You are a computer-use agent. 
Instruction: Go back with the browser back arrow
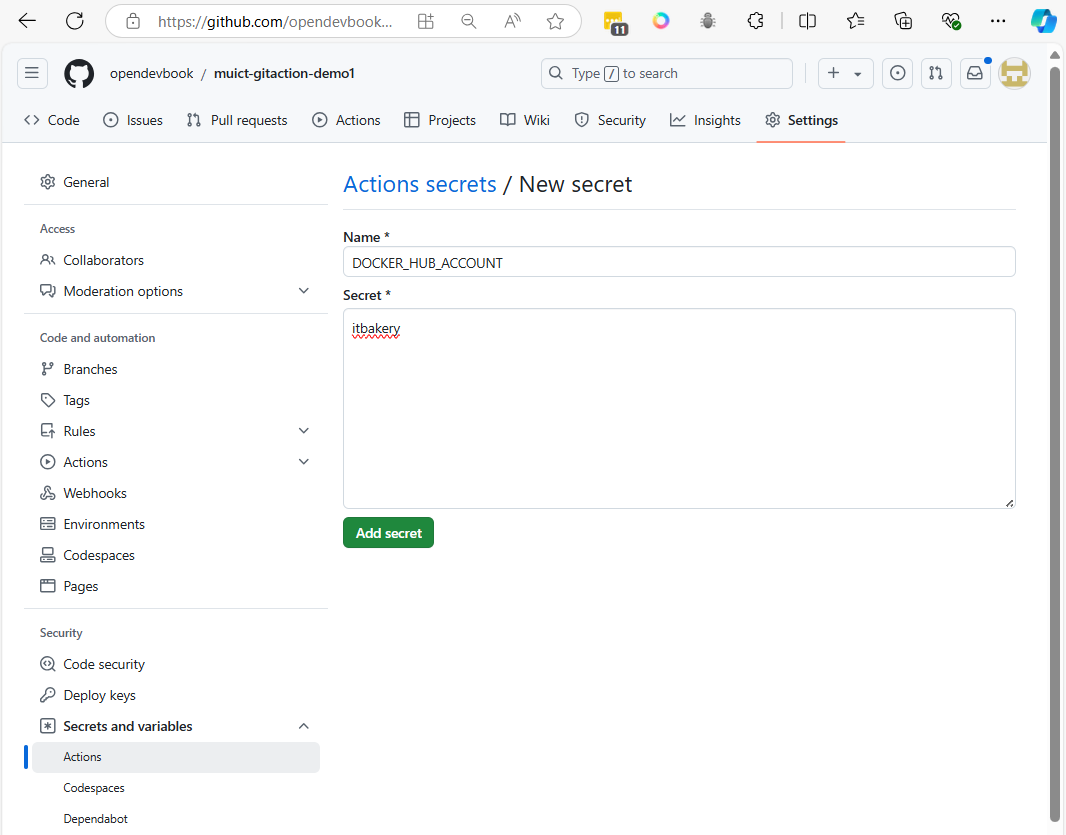coord(27,21)
